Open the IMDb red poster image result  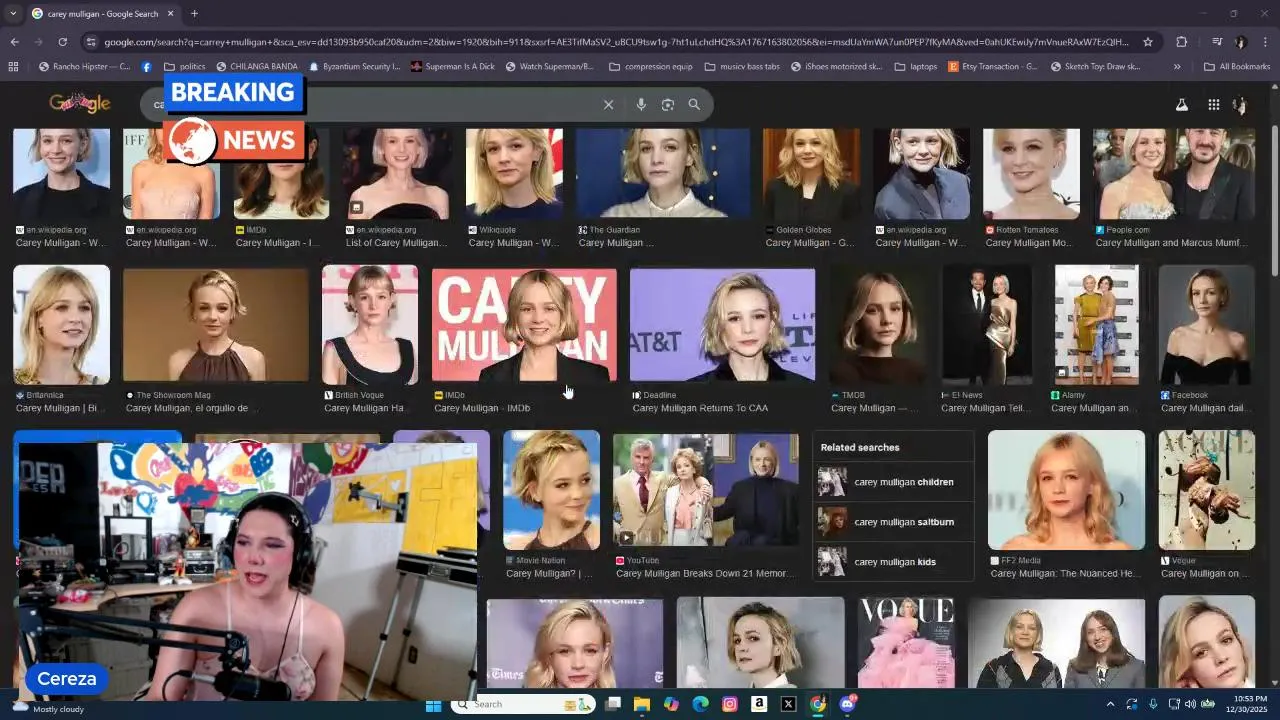(524, 324)
